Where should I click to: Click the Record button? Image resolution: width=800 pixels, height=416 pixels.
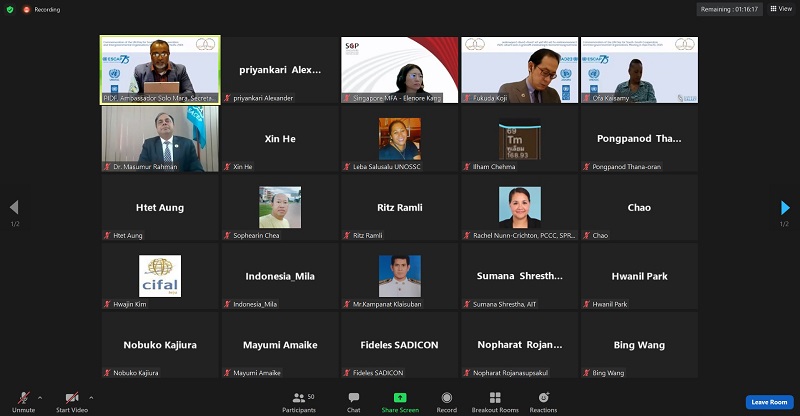pos(446,402)
